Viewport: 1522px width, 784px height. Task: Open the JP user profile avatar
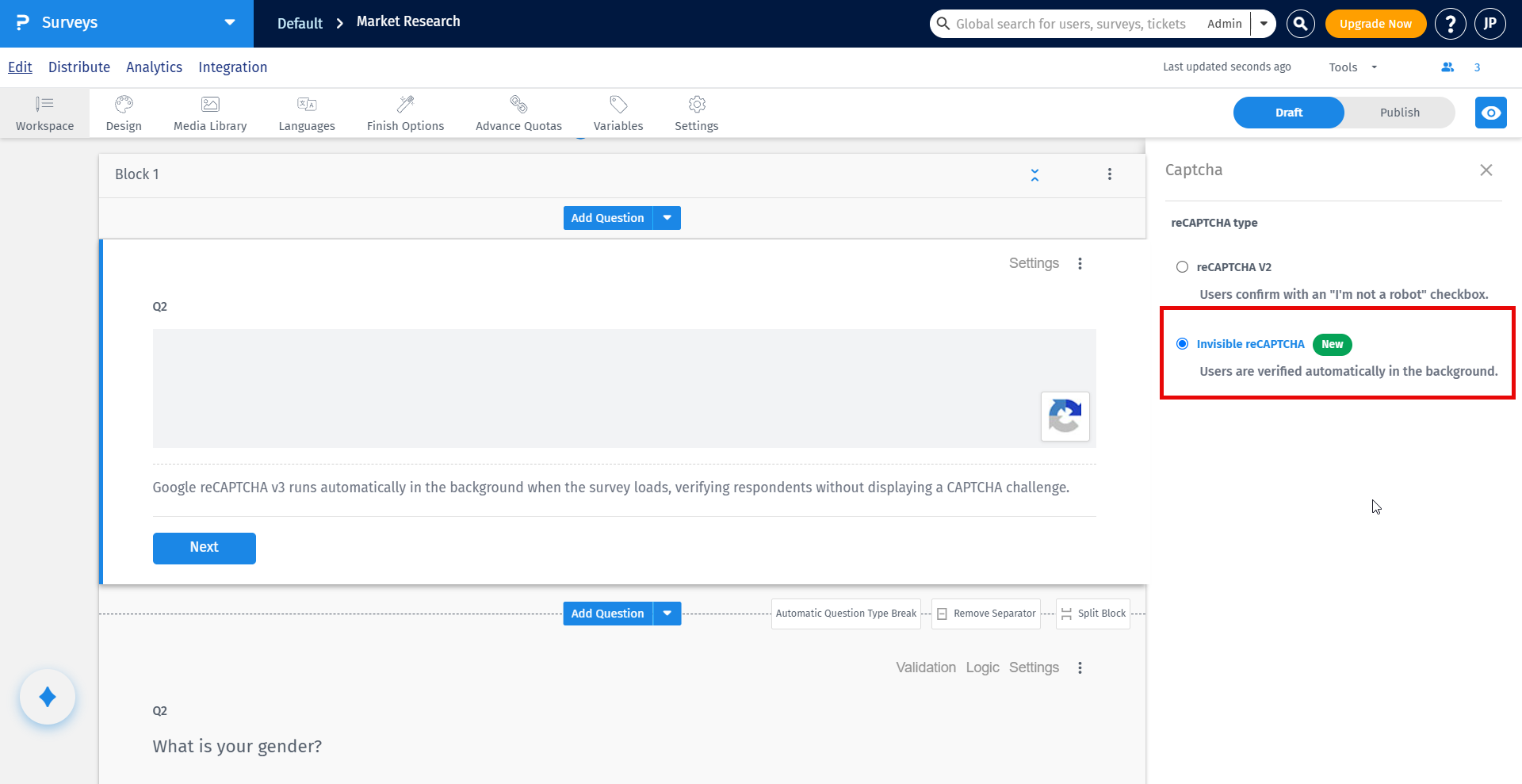coord(1489,24)
